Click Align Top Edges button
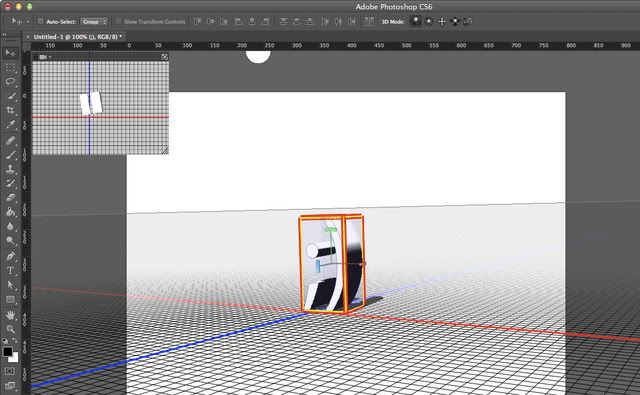 coord(198,21)
